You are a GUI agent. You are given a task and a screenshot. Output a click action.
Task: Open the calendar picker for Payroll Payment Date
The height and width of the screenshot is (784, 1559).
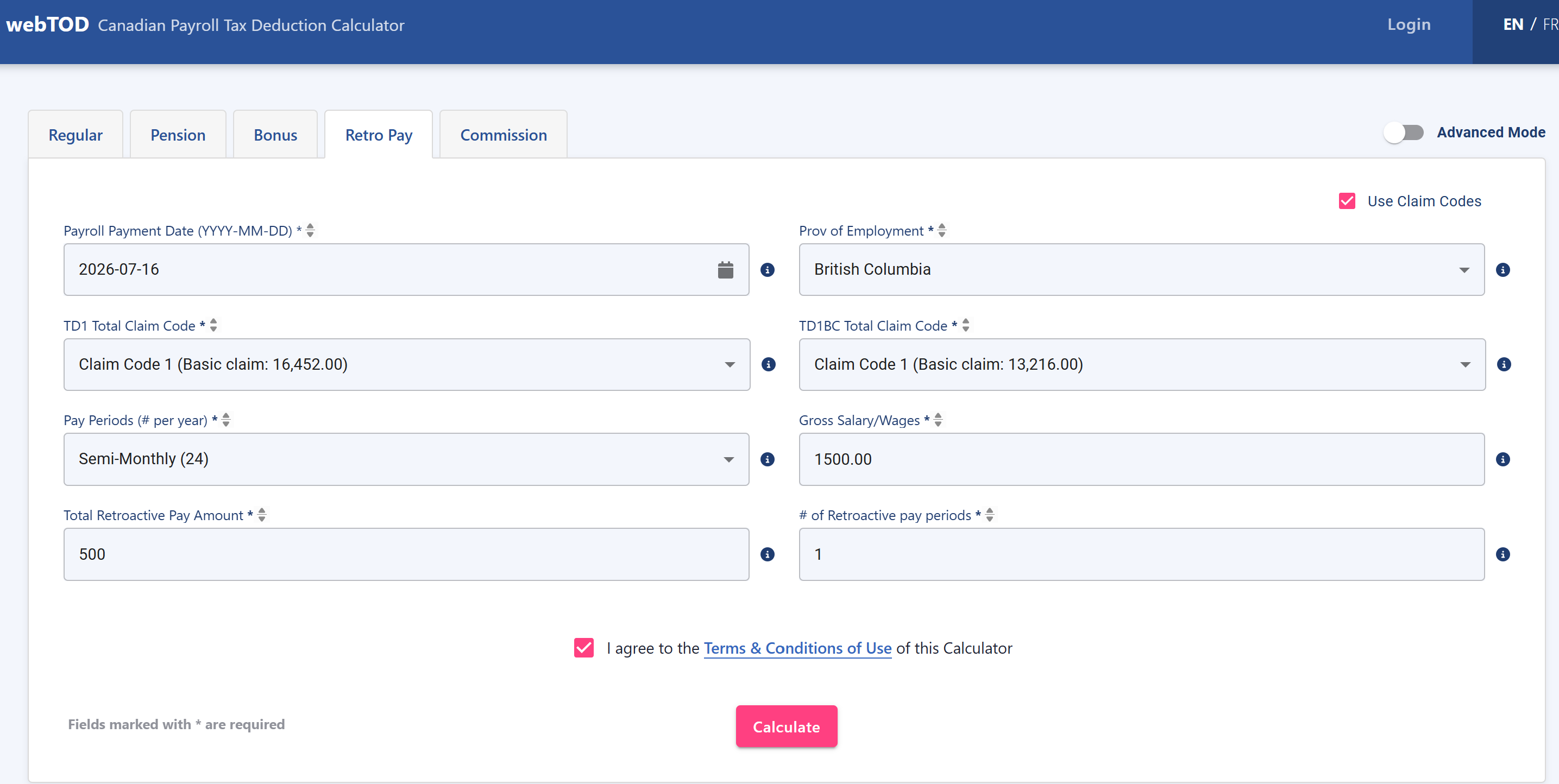click(725, 270)
